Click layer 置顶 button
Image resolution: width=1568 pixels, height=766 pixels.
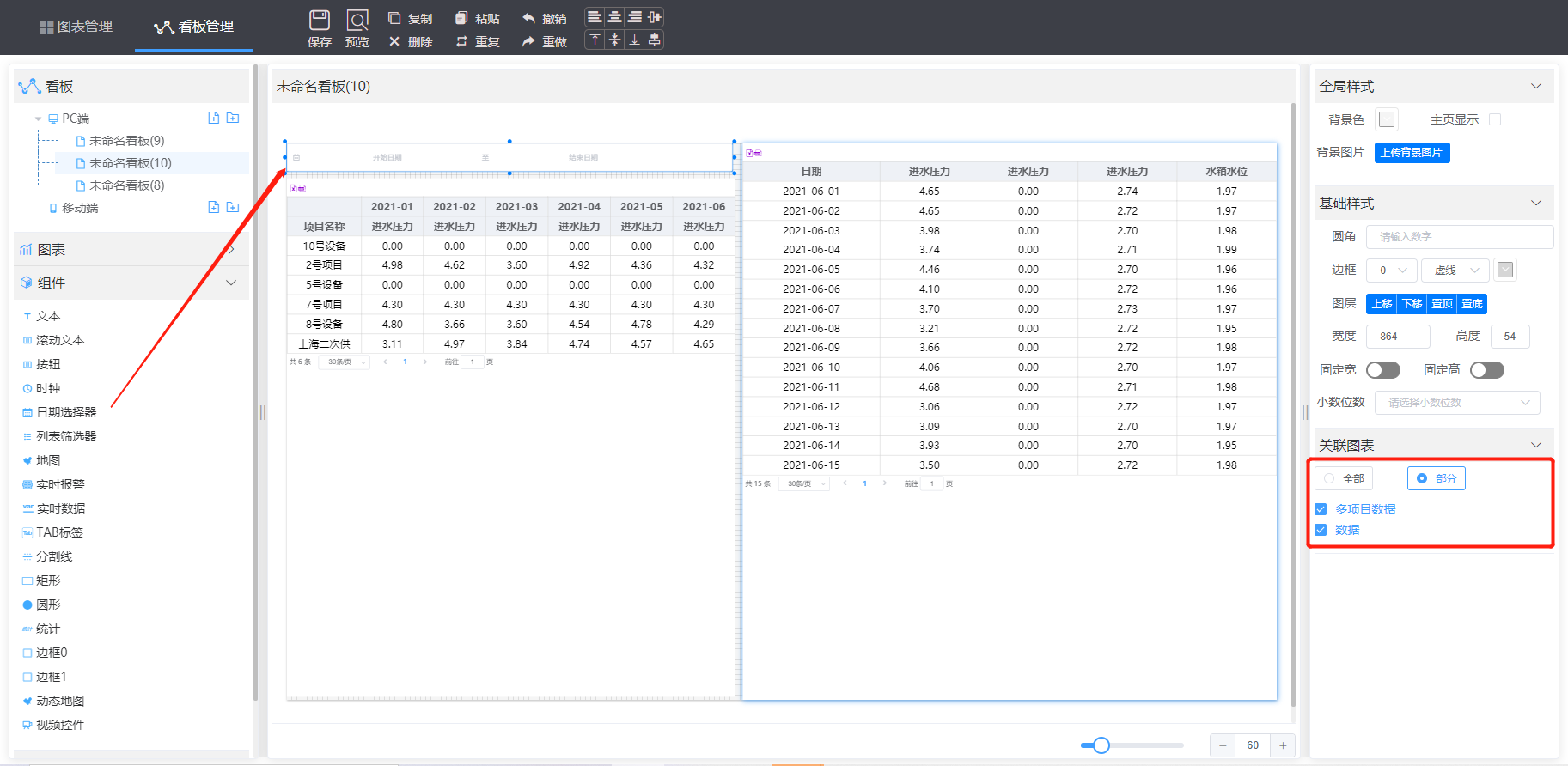coord(1443,304)
